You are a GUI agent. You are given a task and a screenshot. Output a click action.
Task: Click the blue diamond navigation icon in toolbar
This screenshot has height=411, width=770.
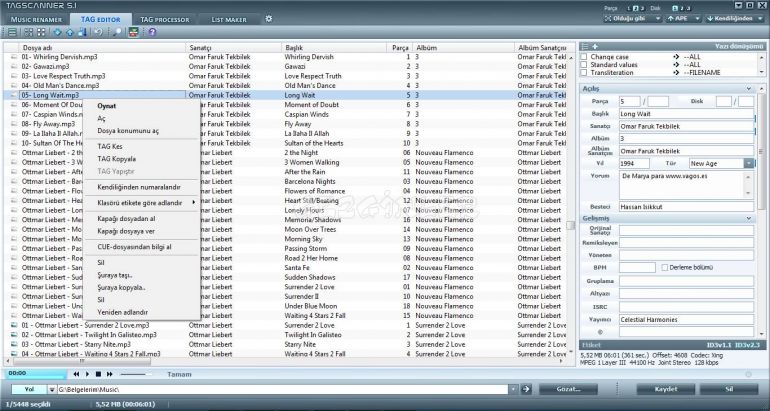click(x=58, y=32)
